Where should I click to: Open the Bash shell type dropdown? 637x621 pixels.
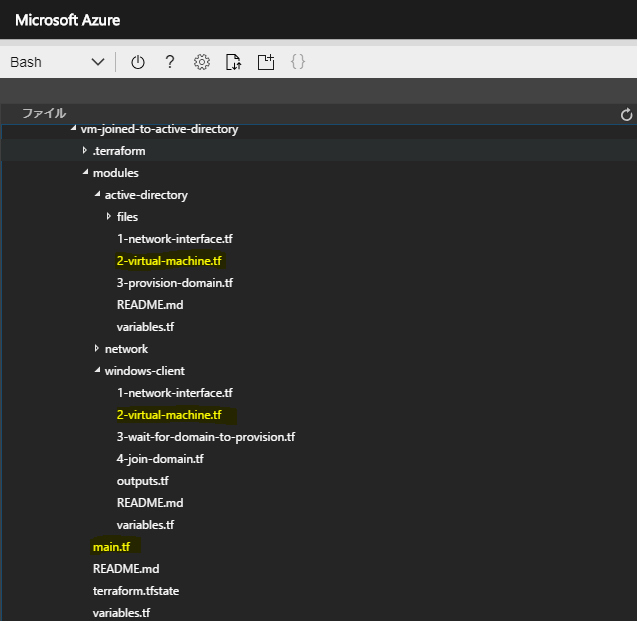click(57, 62)
